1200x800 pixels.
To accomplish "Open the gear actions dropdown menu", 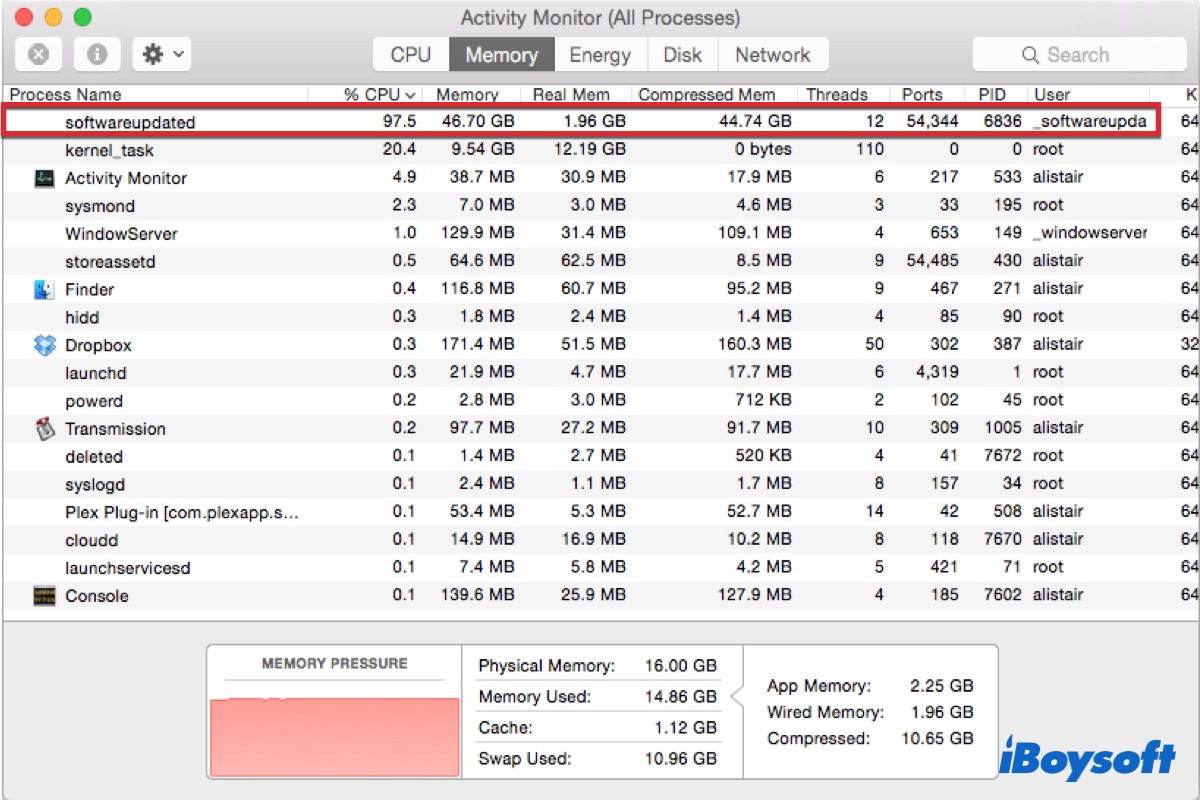I will pos(161,55).
